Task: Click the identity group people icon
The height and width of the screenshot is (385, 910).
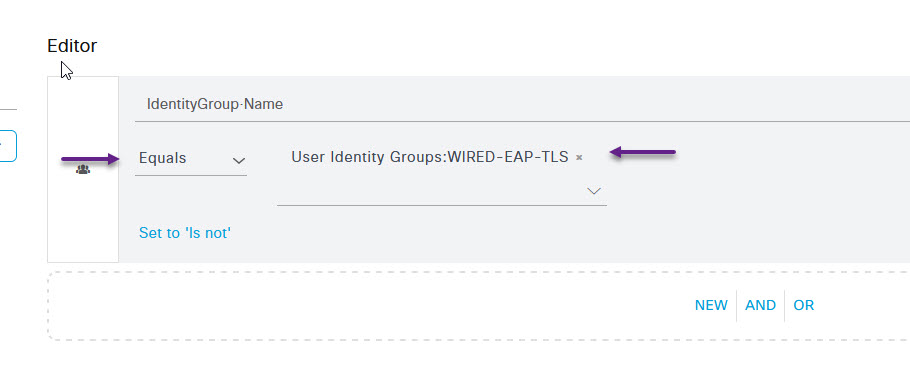Action: coord(83,170)
